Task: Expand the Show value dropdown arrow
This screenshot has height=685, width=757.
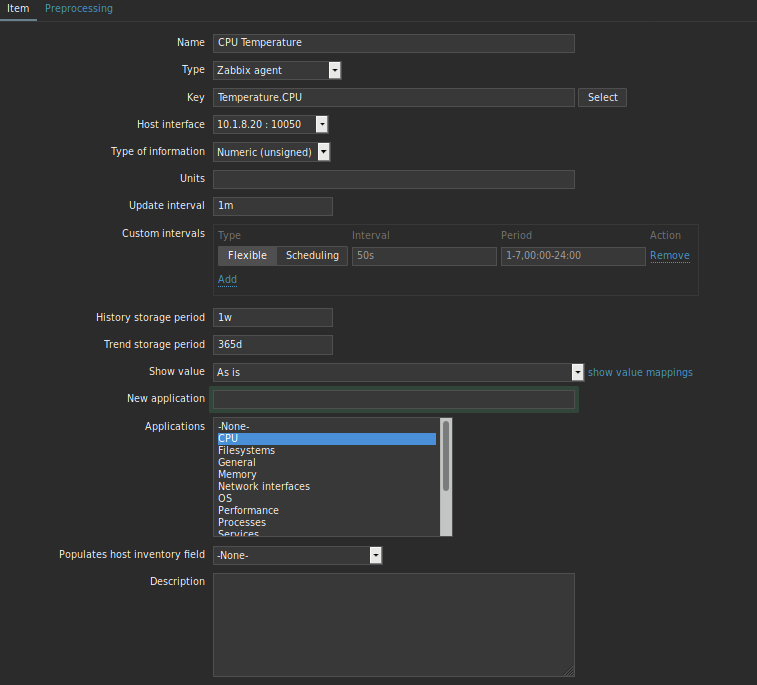Action: pyautogui.click(x=577, y=372)
